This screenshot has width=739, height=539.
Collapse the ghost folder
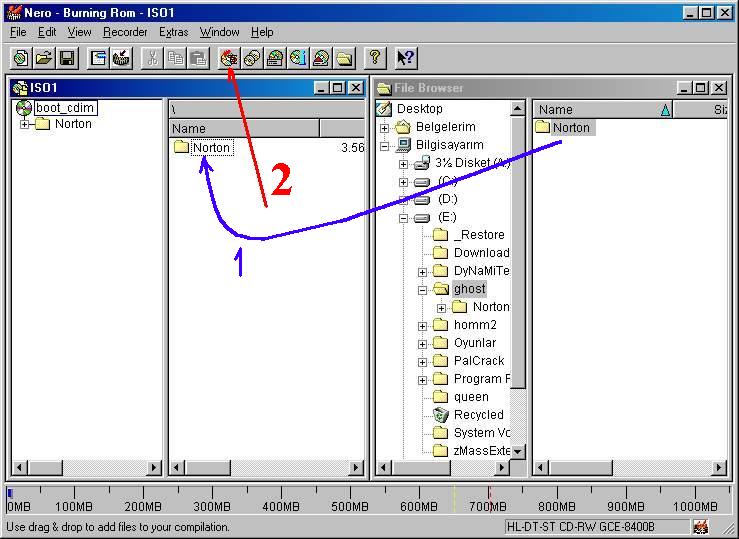422,290
